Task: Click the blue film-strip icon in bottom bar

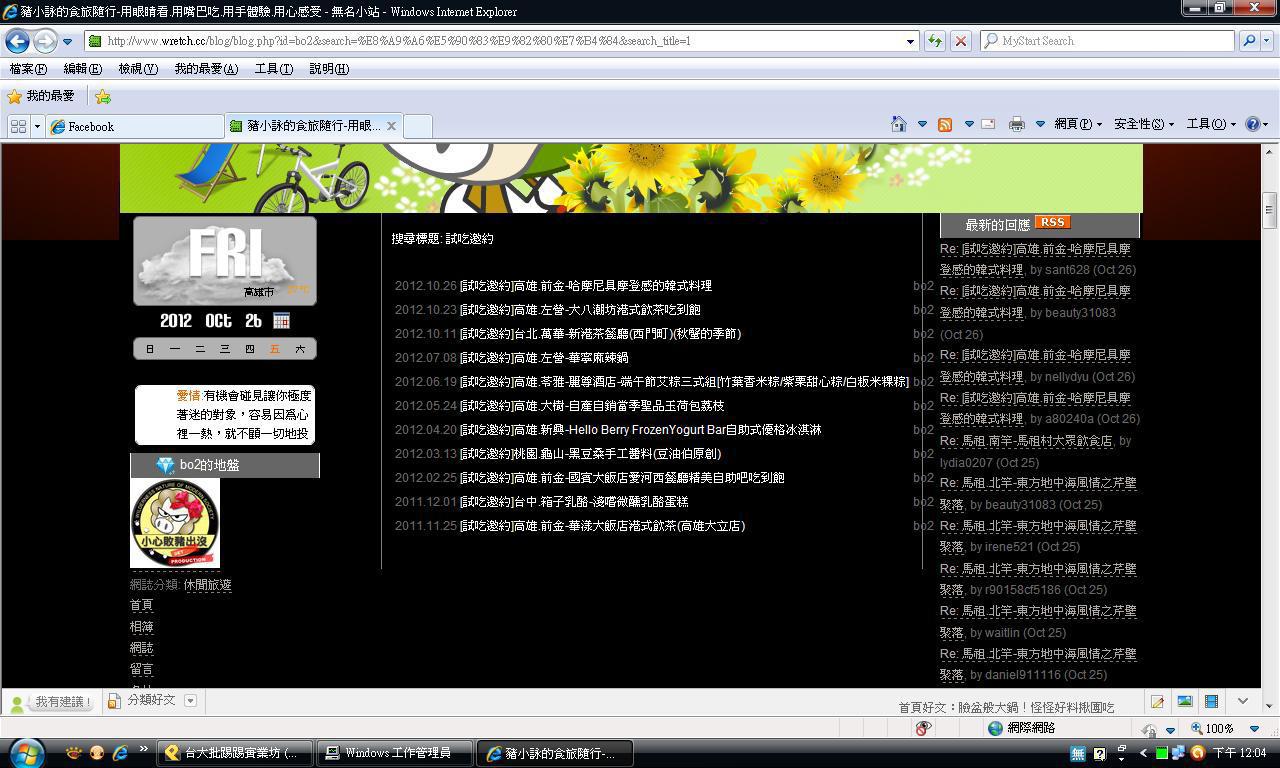Action: point(1211,702)
